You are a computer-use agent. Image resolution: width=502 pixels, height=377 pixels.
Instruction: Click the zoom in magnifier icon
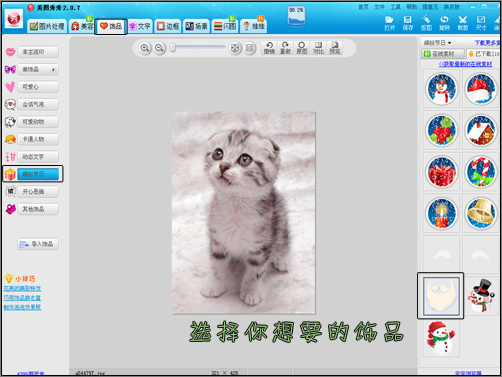pos(144,48)
